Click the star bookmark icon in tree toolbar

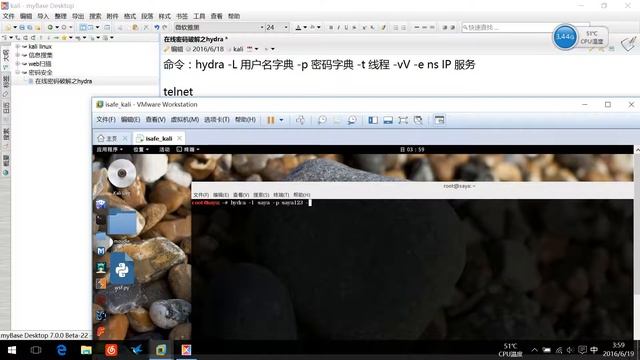64,38
